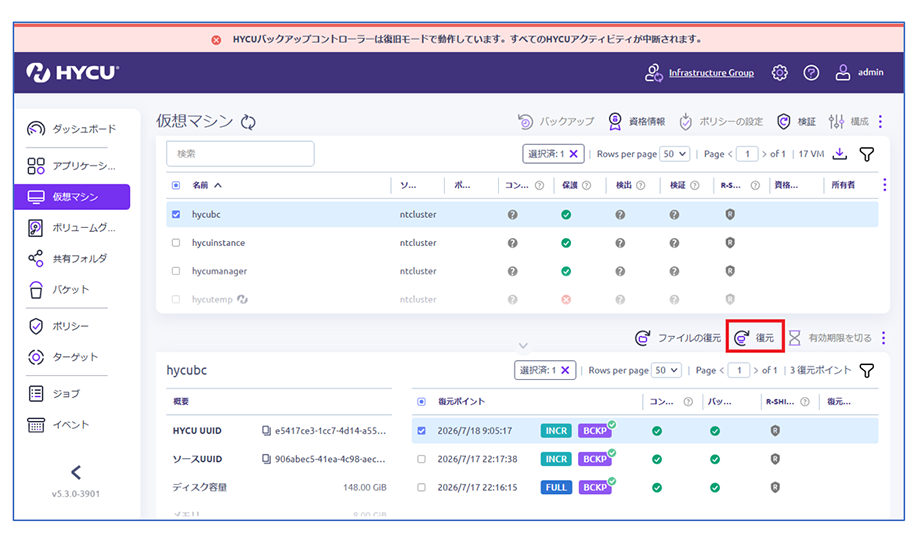The width and height of the screenshot is (920, 550).
Task: Open column options dots in VM table header
Action: [x=884, y=185]
